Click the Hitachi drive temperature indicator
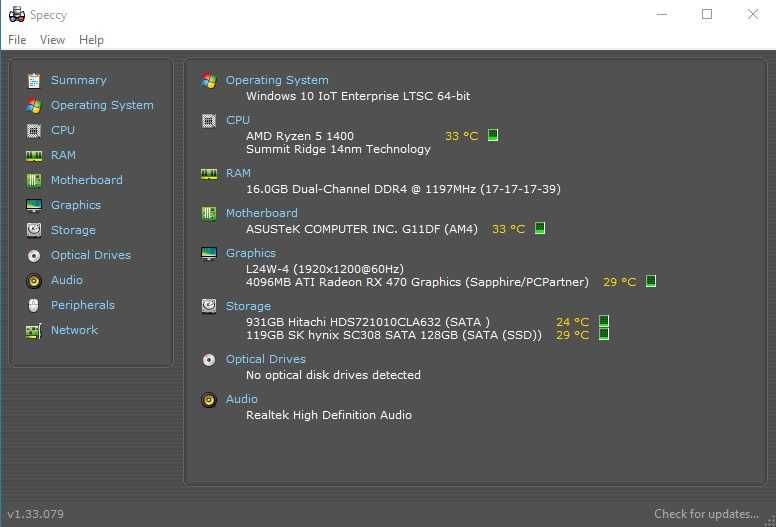776x527 pixels. (x=604, y=321)
